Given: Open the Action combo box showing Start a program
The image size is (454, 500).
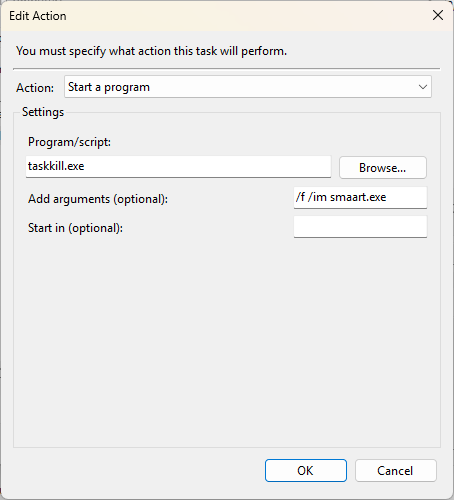Looking at the screenshot, I should [x=248, y=87].
